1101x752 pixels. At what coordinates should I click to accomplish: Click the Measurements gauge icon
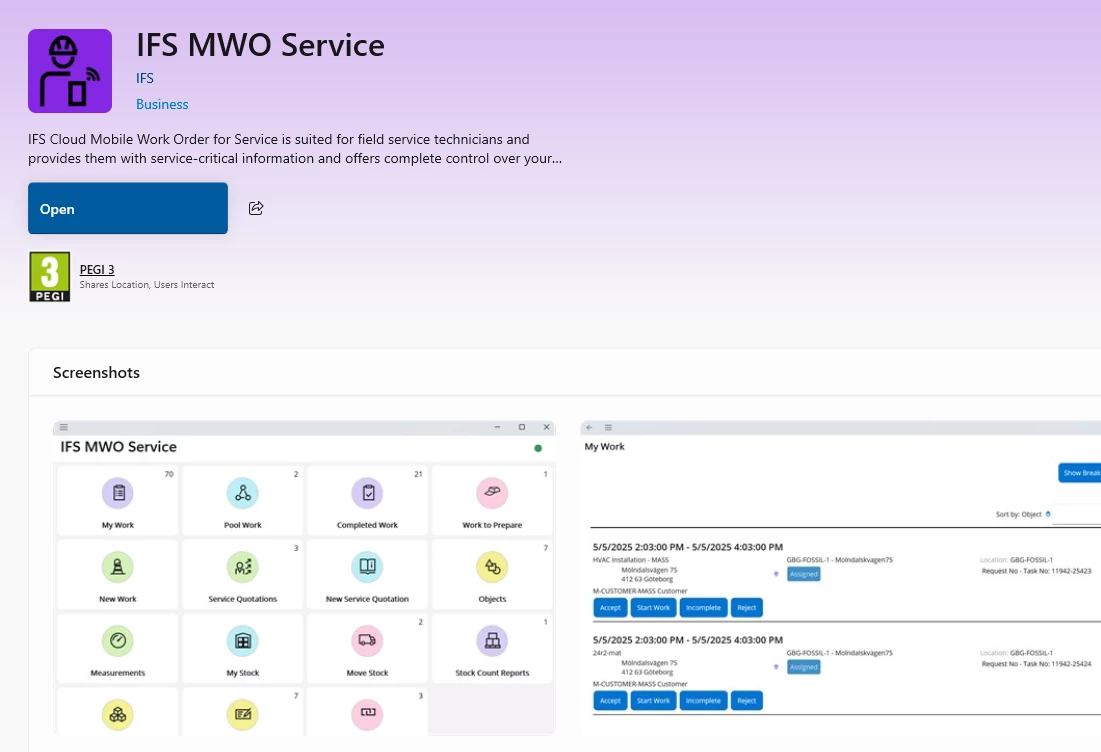coord(118,640)
